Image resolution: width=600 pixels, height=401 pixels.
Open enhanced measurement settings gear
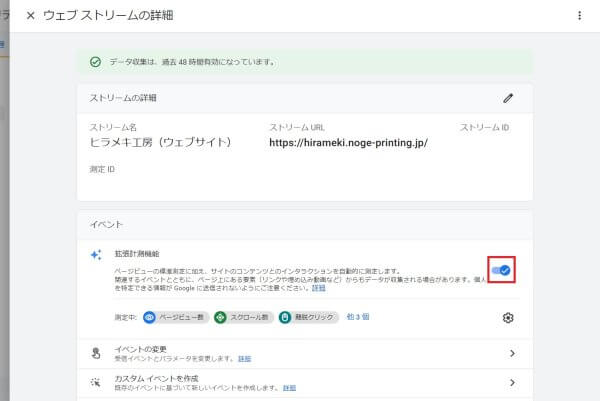508,318
